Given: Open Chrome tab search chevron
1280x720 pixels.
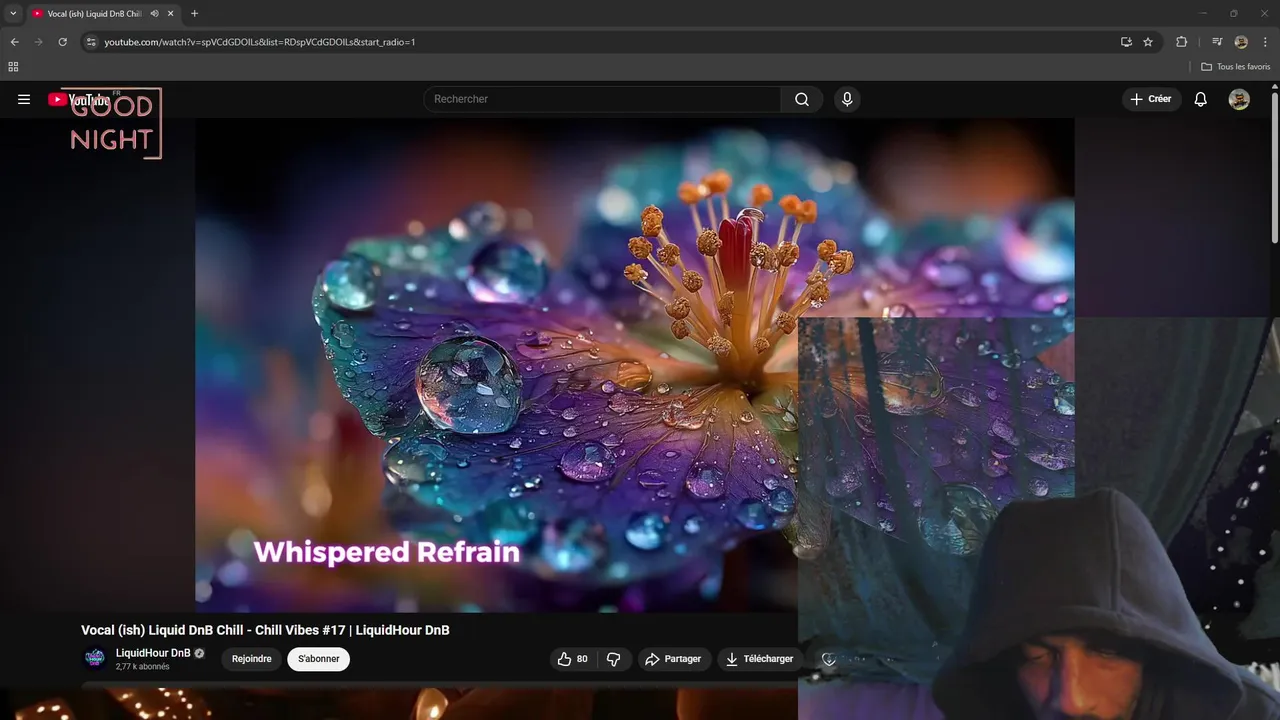Looking at the screenshot, I should pos(13,13).
